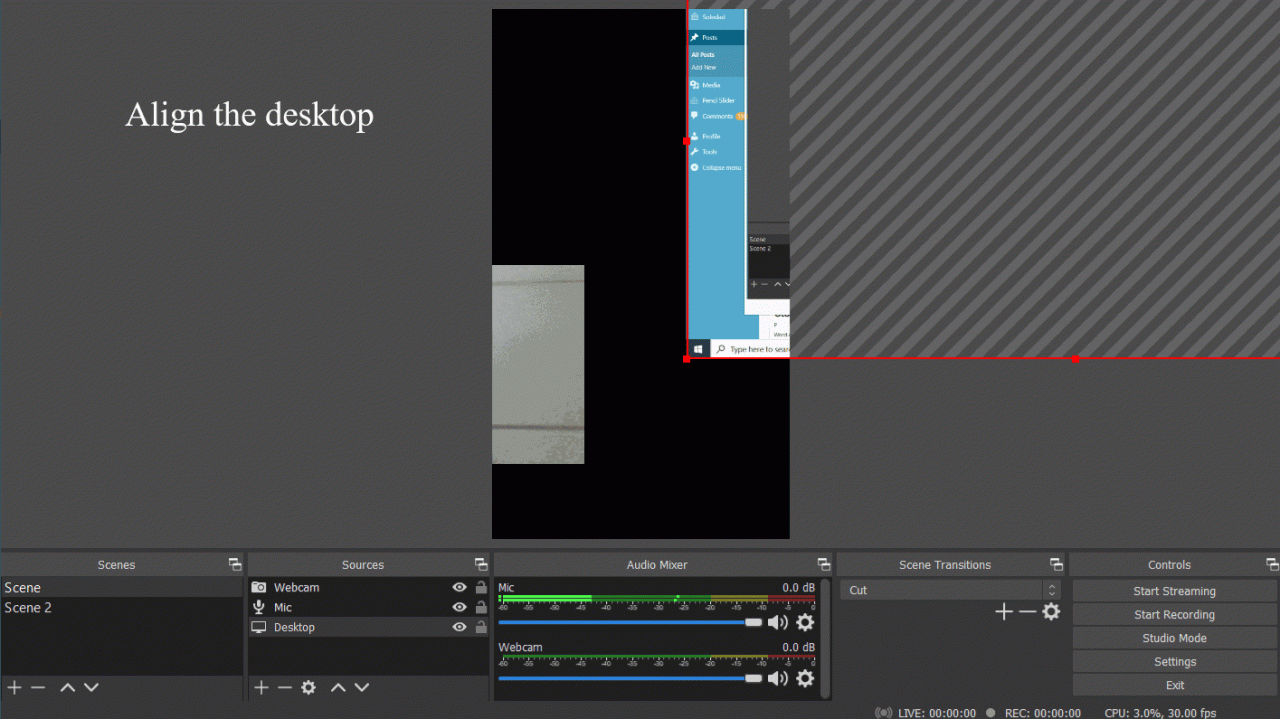Screen dimensions: 1280x719
Task: Move the selected source up
Action: pyautogui.click(x=338, y=687)
